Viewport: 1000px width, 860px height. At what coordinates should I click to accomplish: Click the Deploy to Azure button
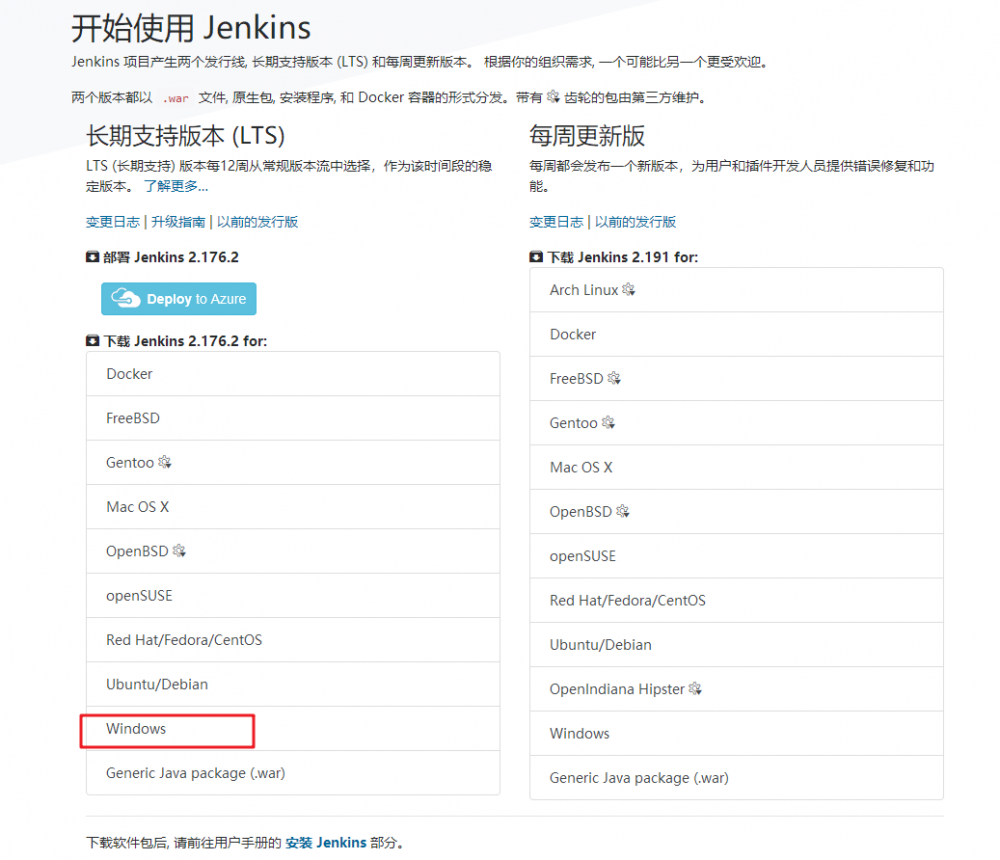coord(179,299)
